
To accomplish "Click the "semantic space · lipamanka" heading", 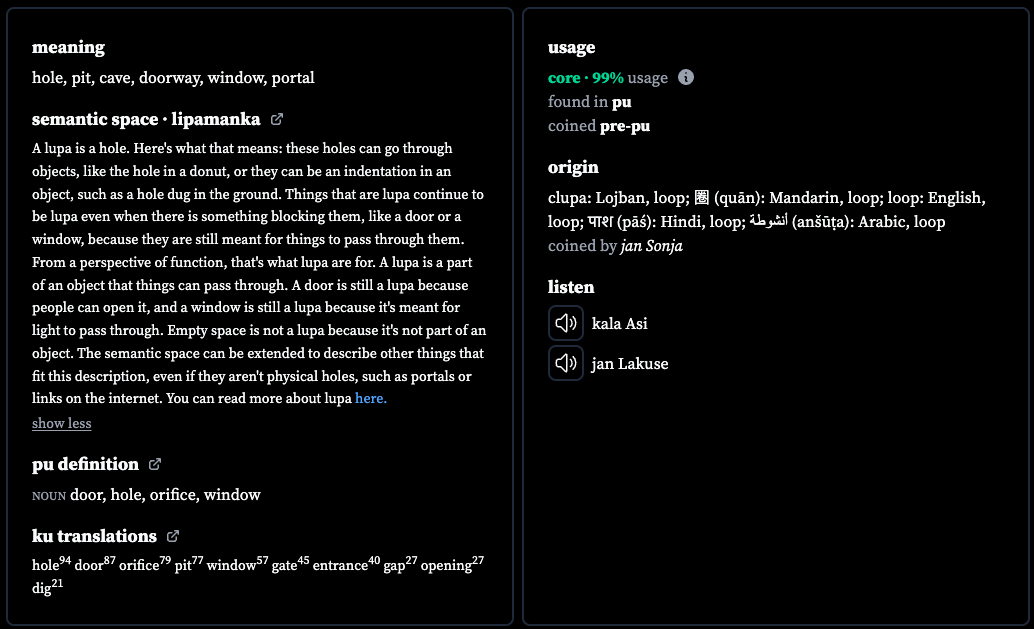I will click(x=146, y=119).
